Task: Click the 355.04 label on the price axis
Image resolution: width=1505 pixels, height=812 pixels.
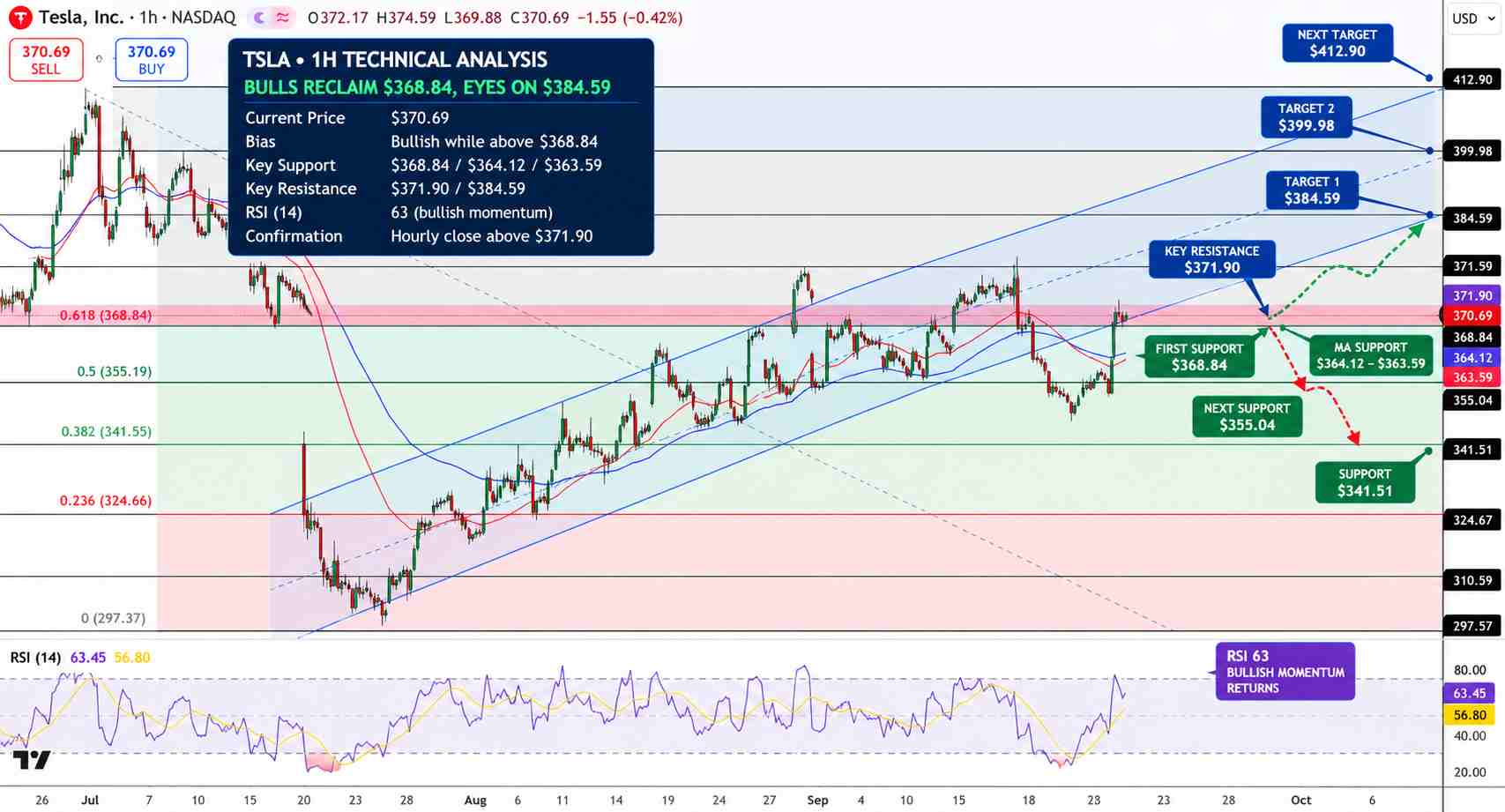Action: (x=1472, y=400)
